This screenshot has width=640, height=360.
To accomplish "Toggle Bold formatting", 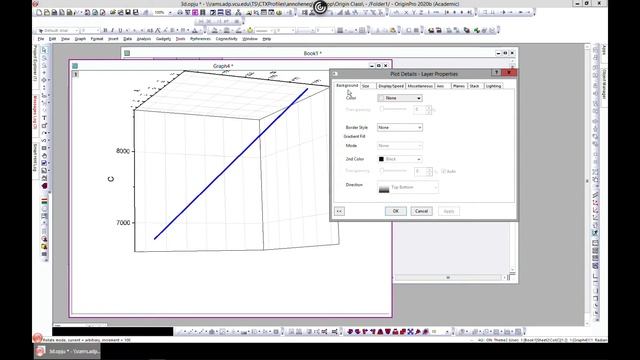I will coord(105,31).
